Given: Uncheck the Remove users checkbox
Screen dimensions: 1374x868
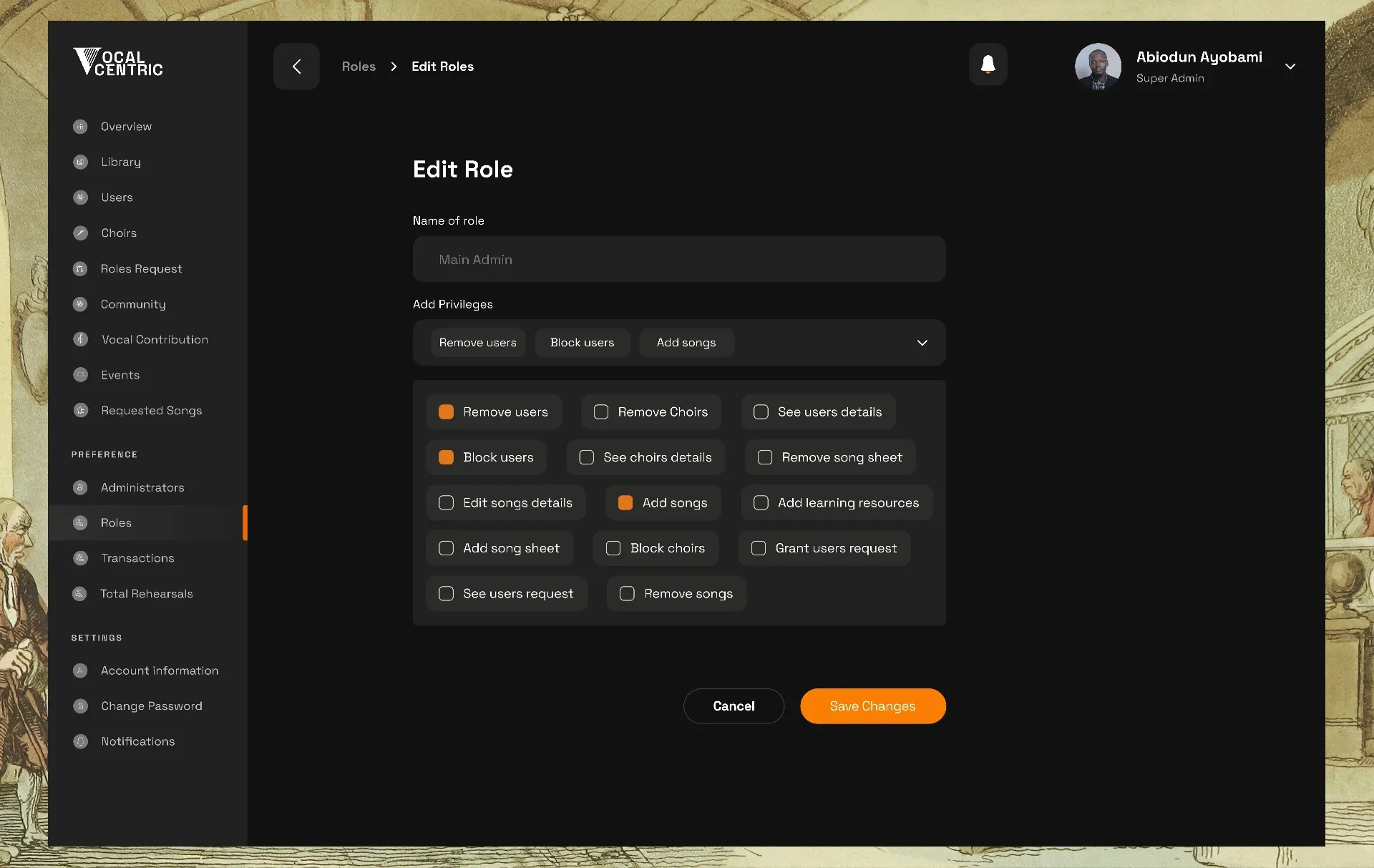Looking at the screenshot, I should click(x=446, y=411).
